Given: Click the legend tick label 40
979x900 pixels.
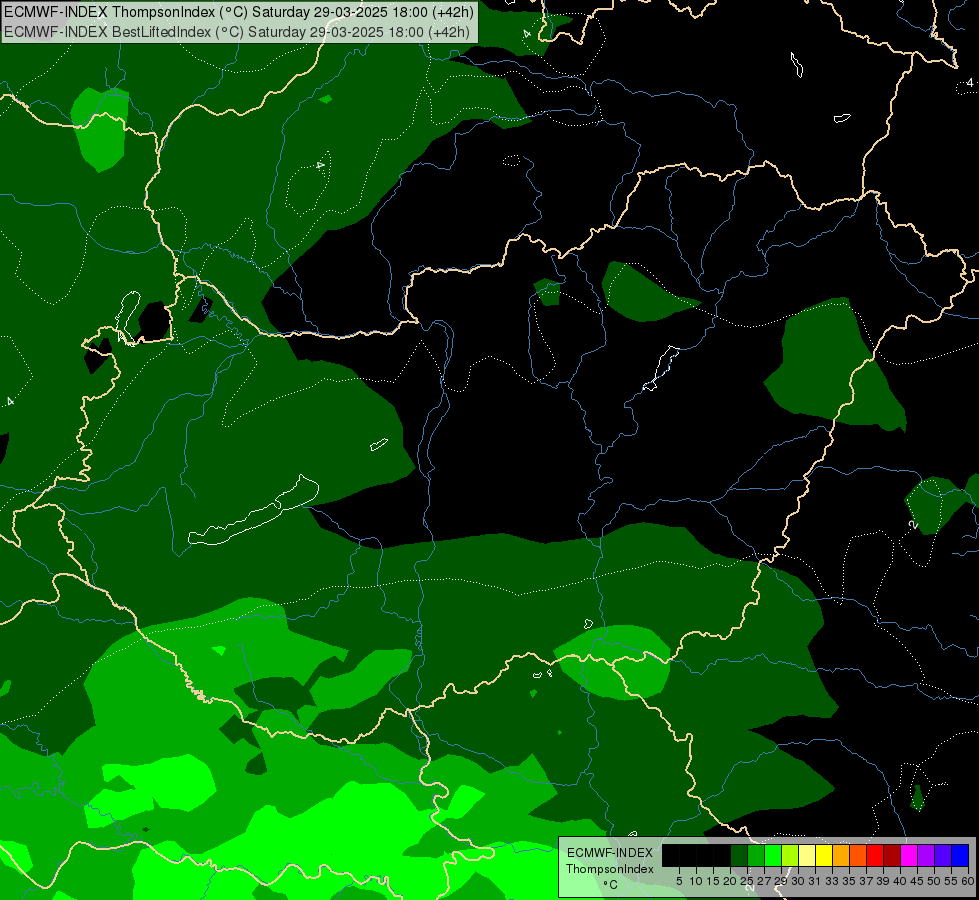Looking at the screenshot, I should pyautogui.click(x=900, y=881).
